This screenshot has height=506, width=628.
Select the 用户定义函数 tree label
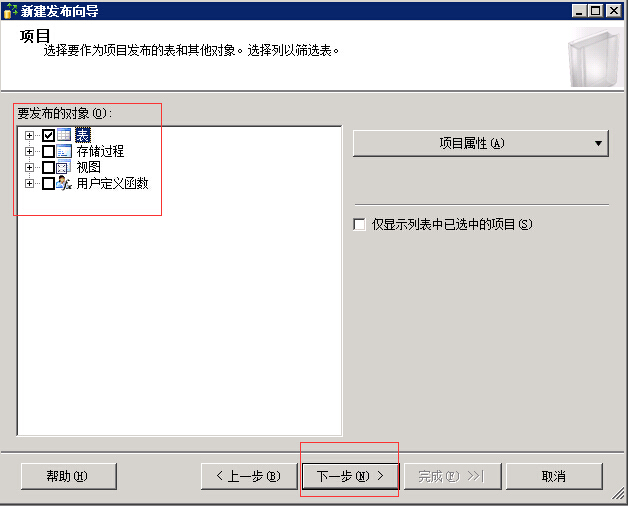click(112, 183)
